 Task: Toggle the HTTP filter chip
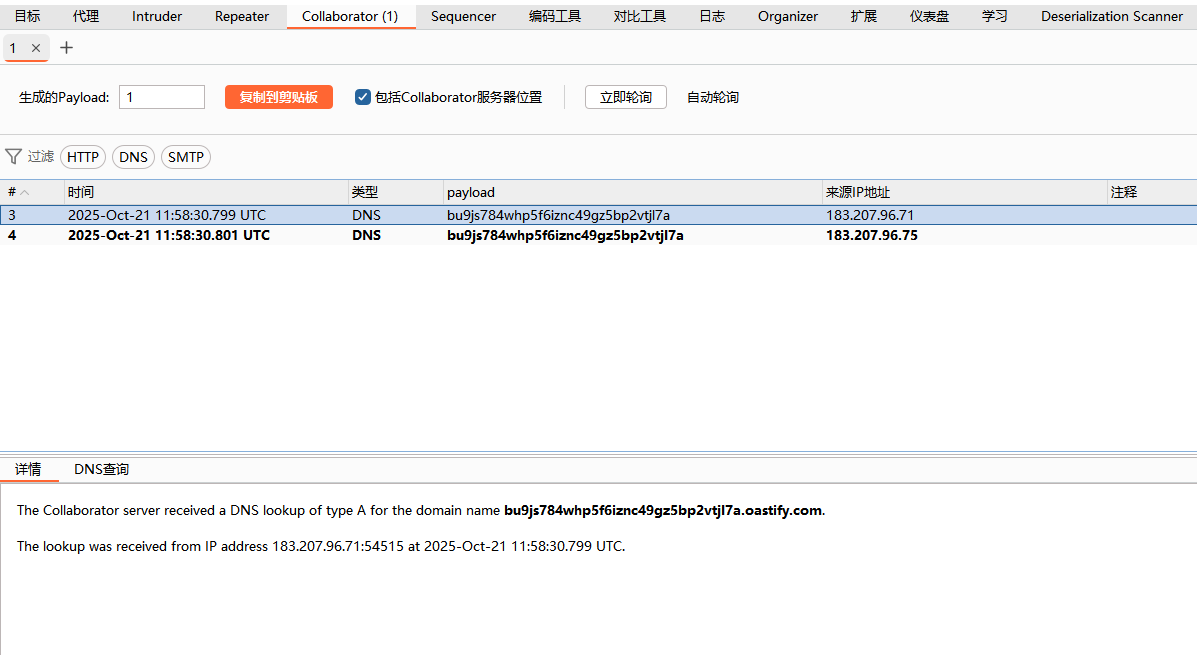83,157
